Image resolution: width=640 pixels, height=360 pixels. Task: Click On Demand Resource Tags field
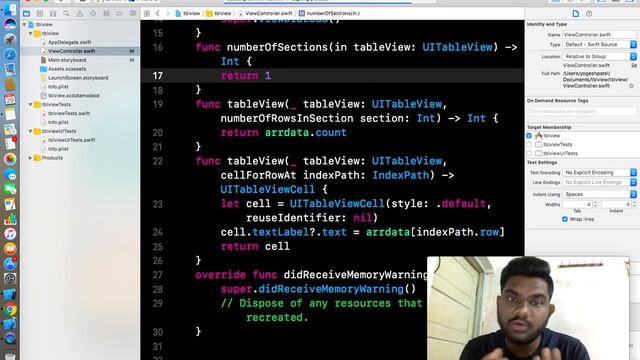click(x=582, y=111)
